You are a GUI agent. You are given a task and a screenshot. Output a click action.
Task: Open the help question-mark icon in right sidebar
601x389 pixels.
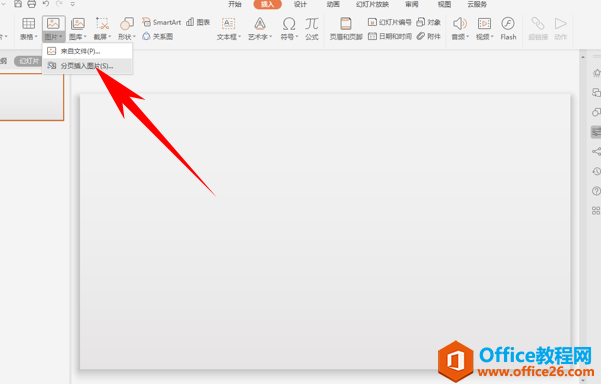point(596,191)
